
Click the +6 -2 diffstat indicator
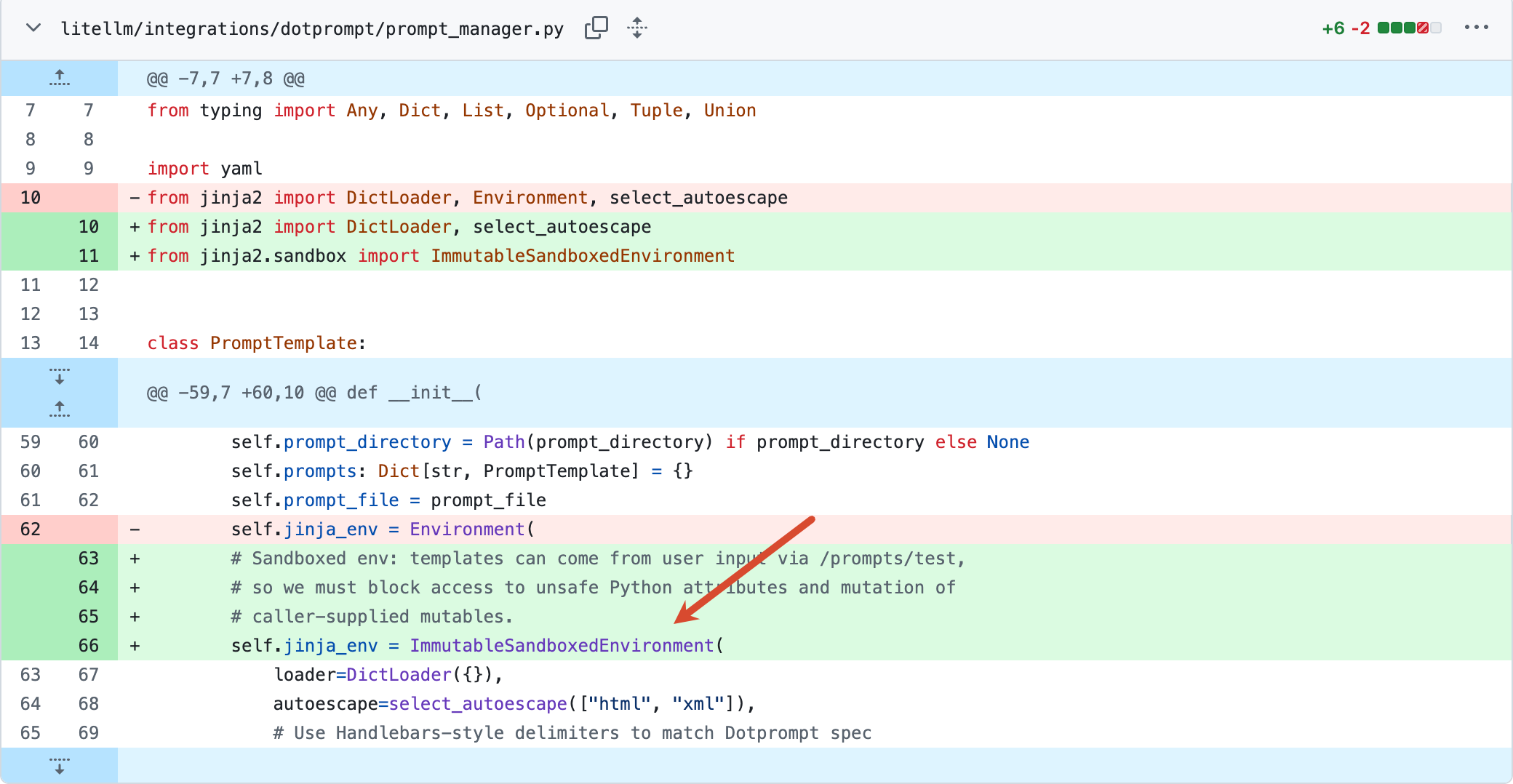coord(1381,28)
